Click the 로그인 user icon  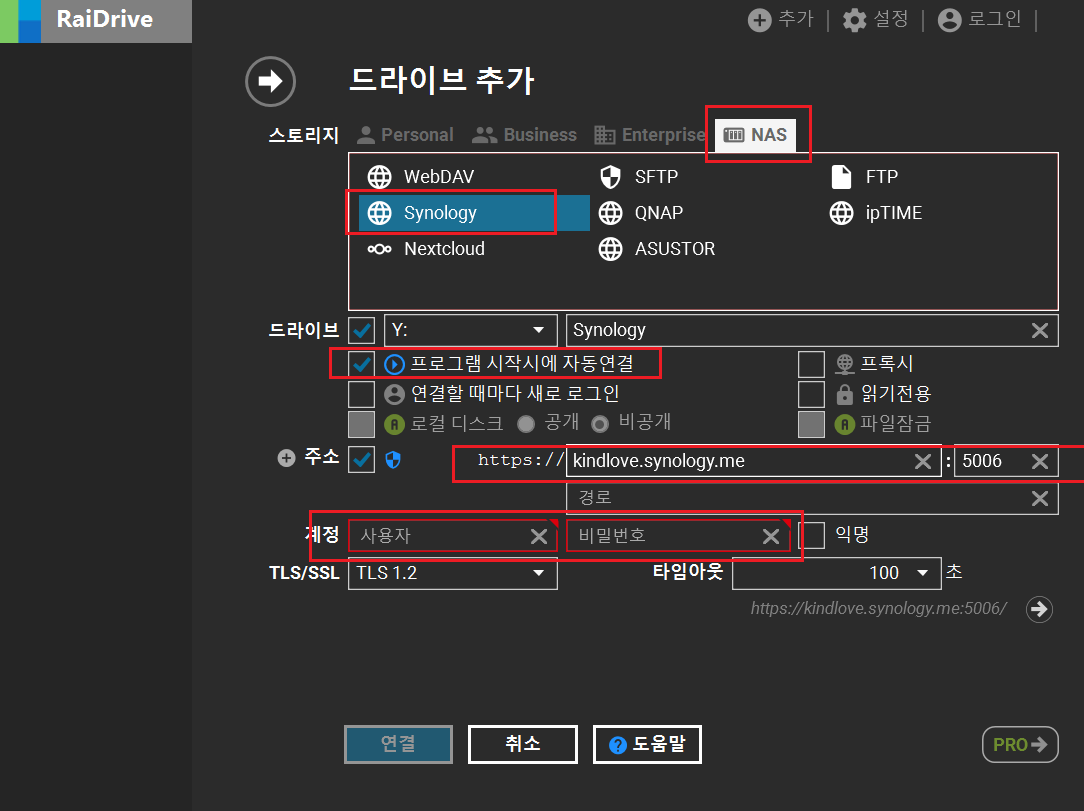(949, 20)
